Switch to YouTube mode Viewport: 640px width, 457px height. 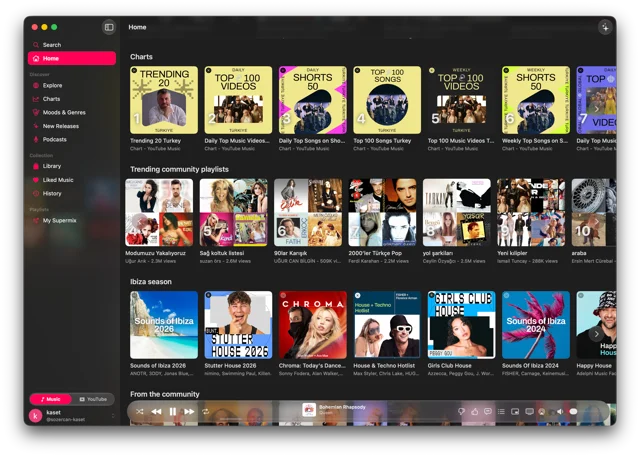(93, 399)
